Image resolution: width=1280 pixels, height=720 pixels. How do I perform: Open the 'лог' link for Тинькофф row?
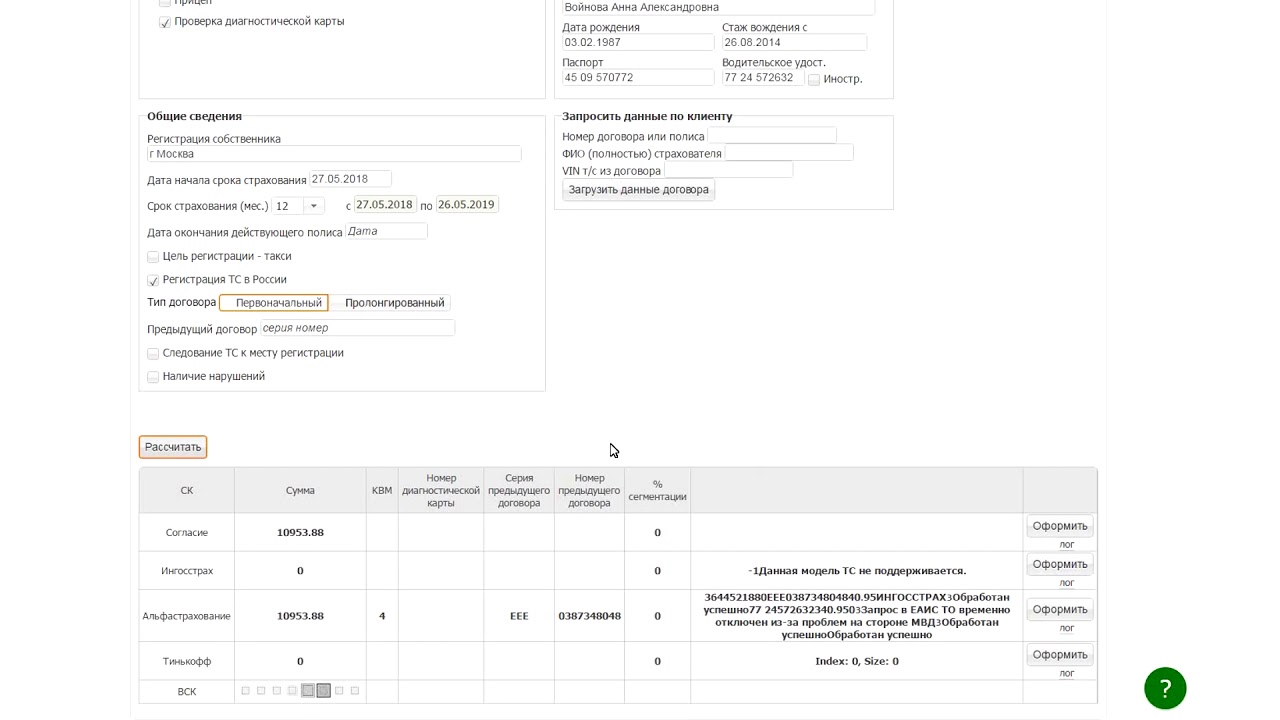tap(1066, 674)
